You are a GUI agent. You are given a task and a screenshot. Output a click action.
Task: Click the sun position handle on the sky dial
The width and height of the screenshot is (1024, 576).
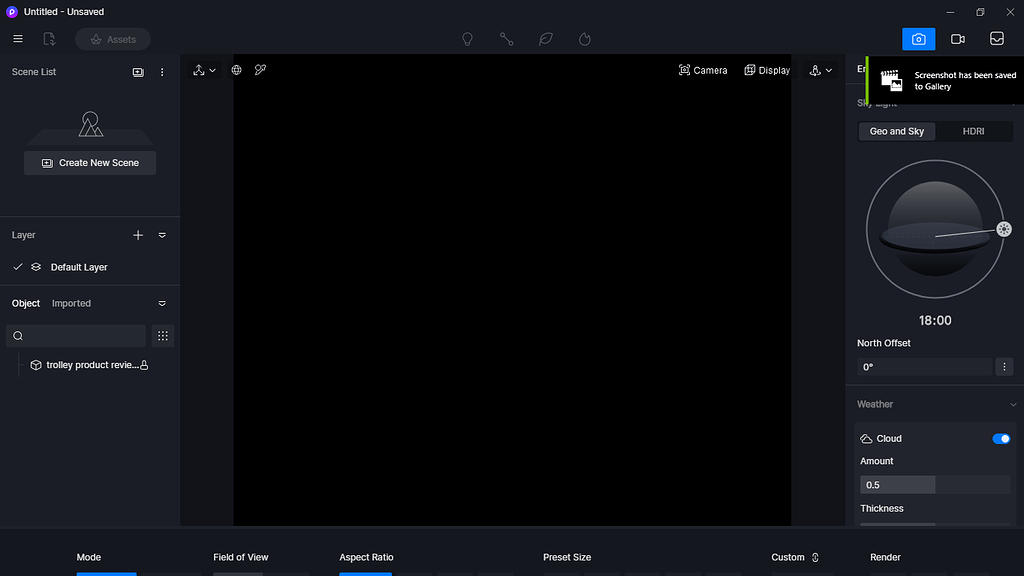coord(1003,229)
